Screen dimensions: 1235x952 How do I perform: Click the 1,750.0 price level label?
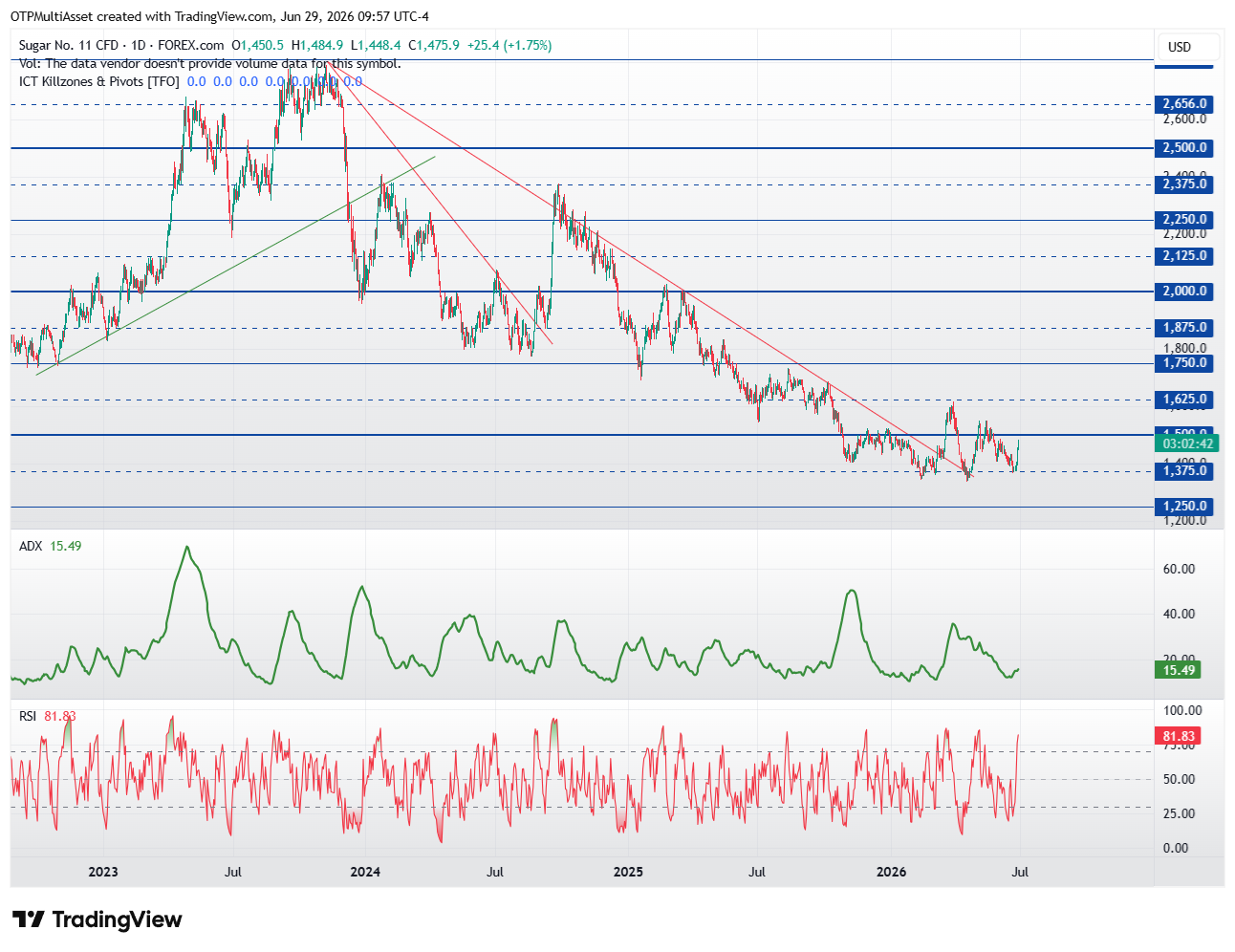pos(1184,363)
